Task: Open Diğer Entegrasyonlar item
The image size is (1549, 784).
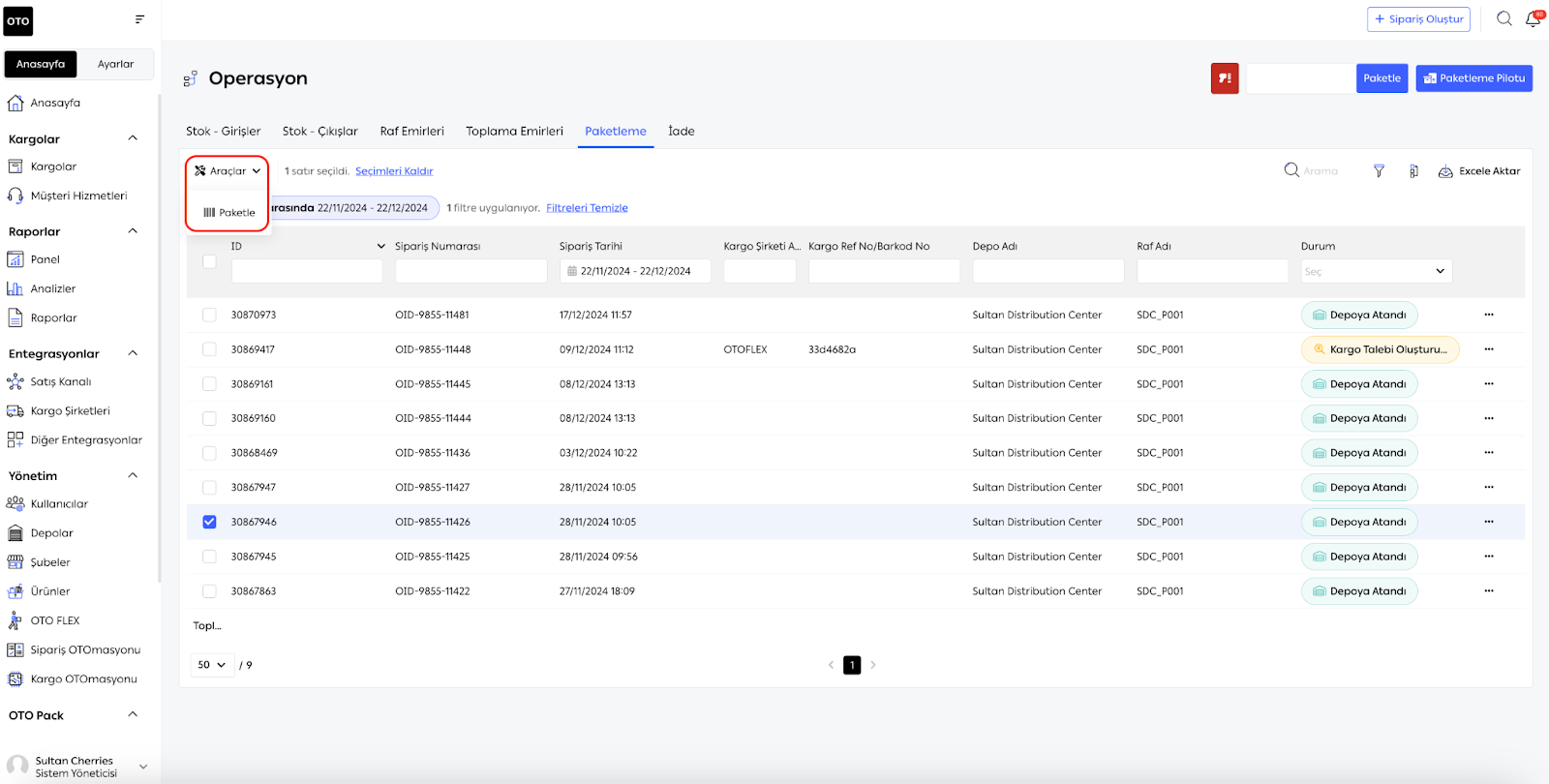Action: pos(75,439)
